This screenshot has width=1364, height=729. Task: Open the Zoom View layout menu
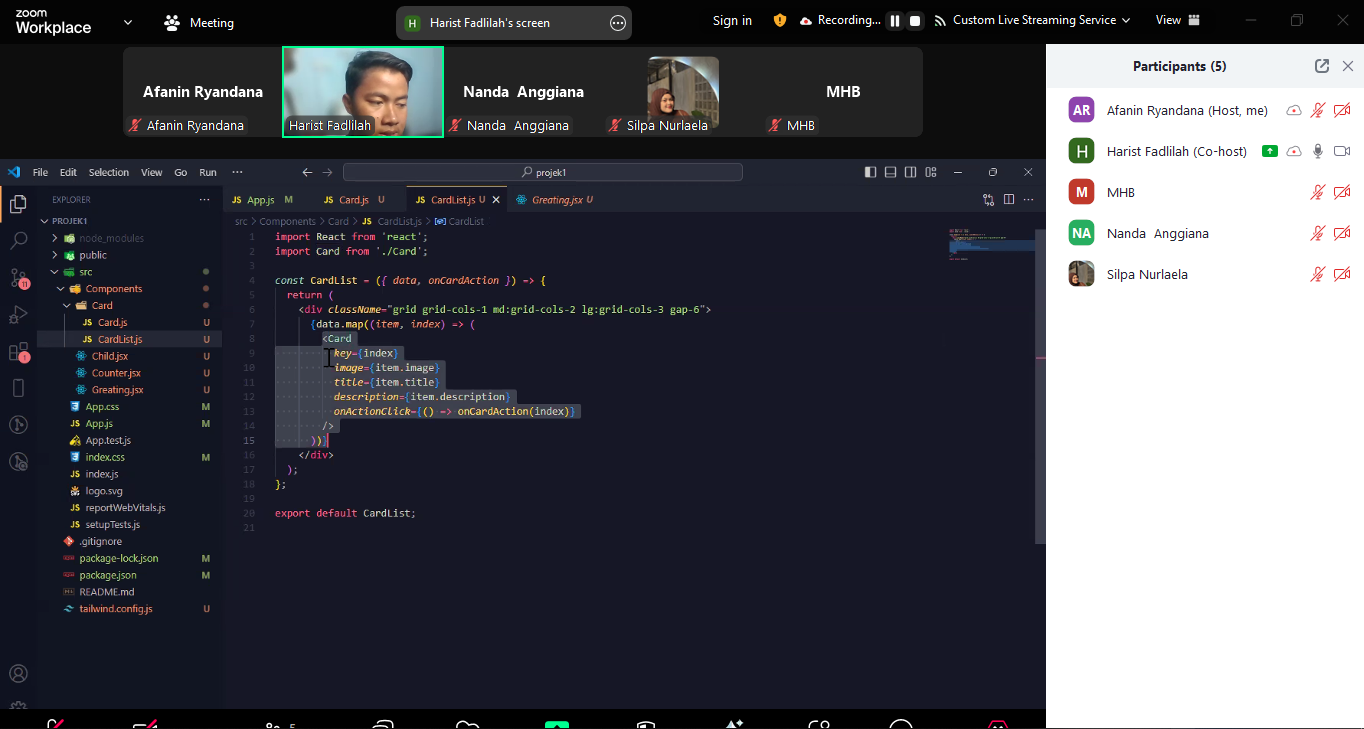pyautogui.click(x=1177, y=20)
